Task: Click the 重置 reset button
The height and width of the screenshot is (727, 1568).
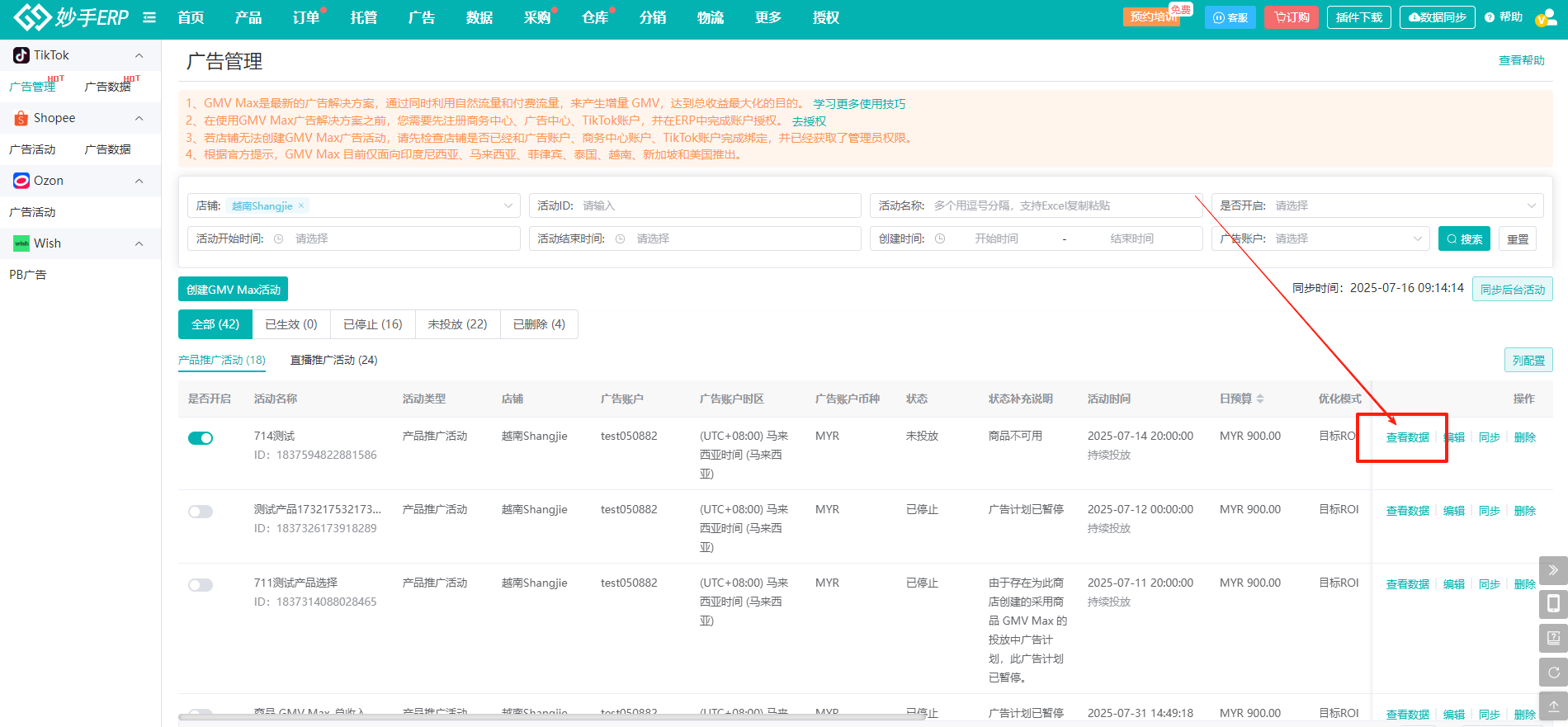Action: coord(1518,238)
